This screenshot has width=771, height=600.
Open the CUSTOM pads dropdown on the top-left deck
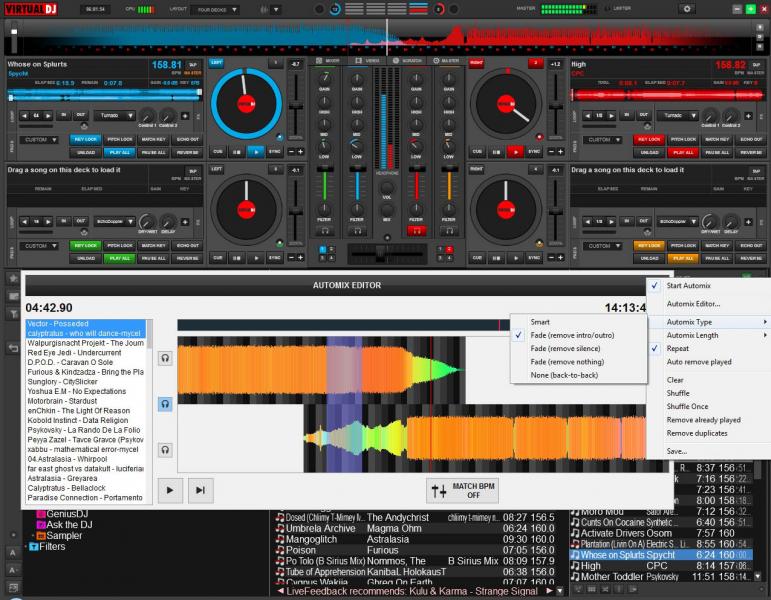[x=39, y=140]
